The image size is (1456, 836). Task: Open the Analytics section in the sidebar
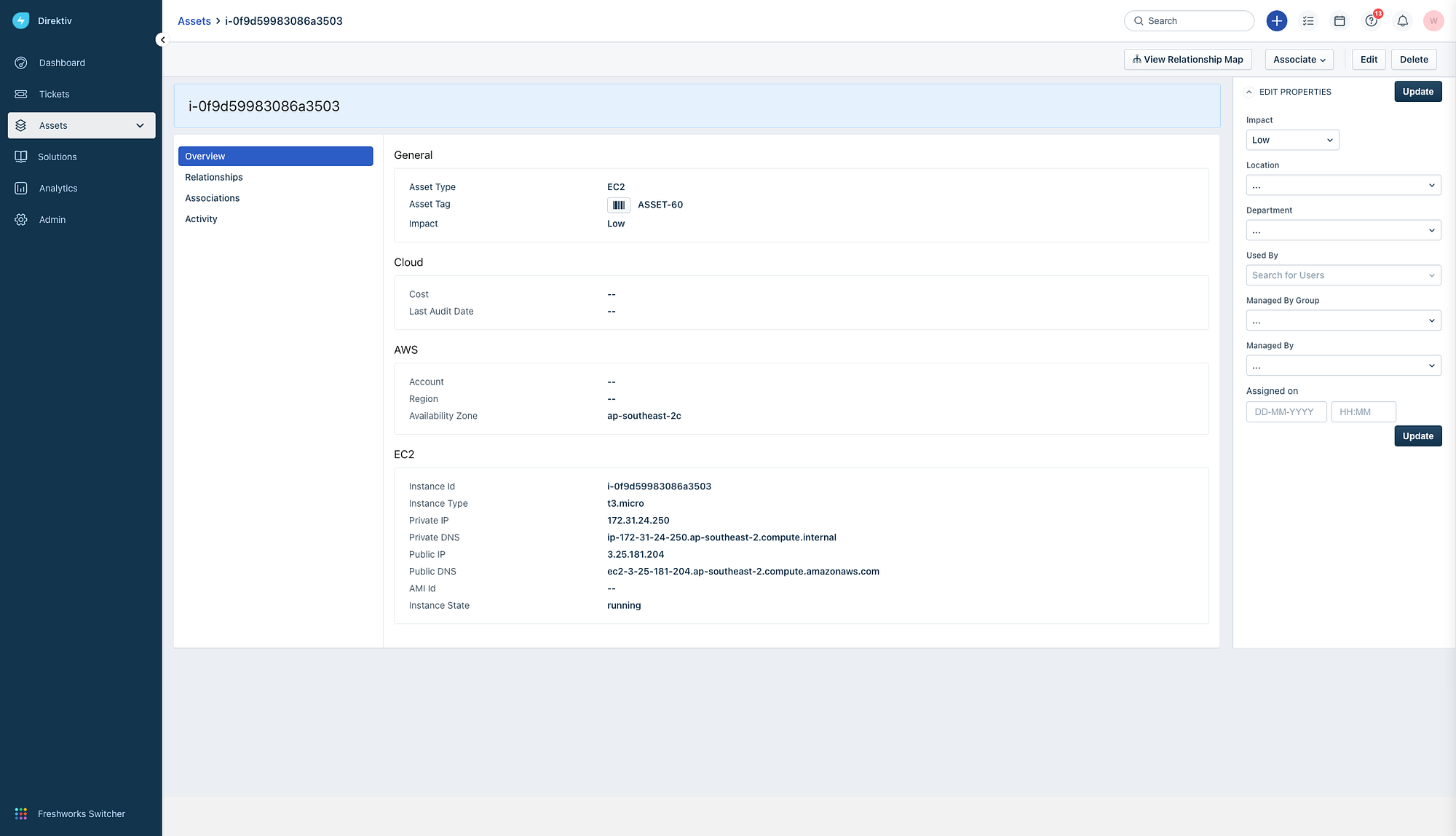[x=58, y=188]
